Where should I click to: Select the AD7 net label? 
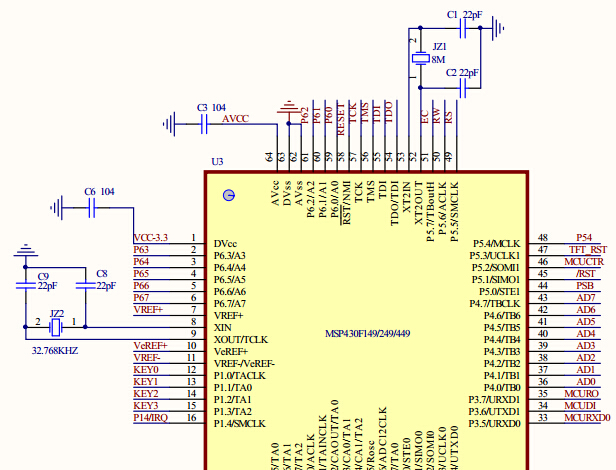(x=586, y=298)
